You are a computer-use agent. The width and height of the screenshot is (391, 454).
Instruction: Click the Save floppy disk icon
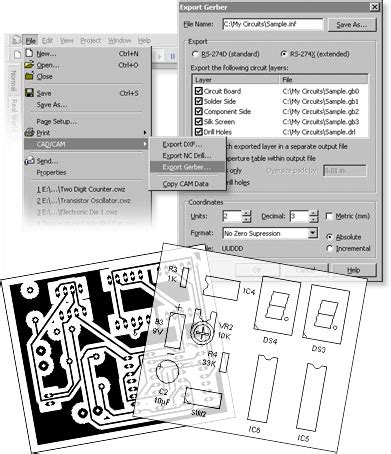[29, 93]
